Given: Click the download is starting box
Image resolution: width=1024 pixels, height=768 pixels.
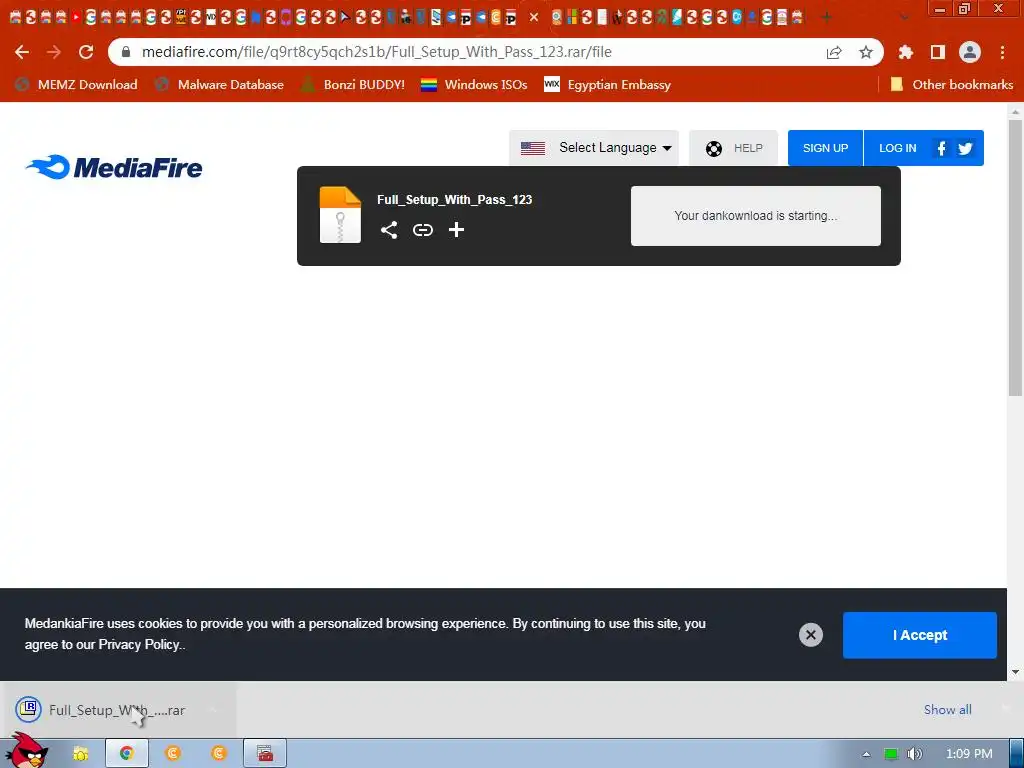Looking at the screenshot, I should tap(756, 216).
